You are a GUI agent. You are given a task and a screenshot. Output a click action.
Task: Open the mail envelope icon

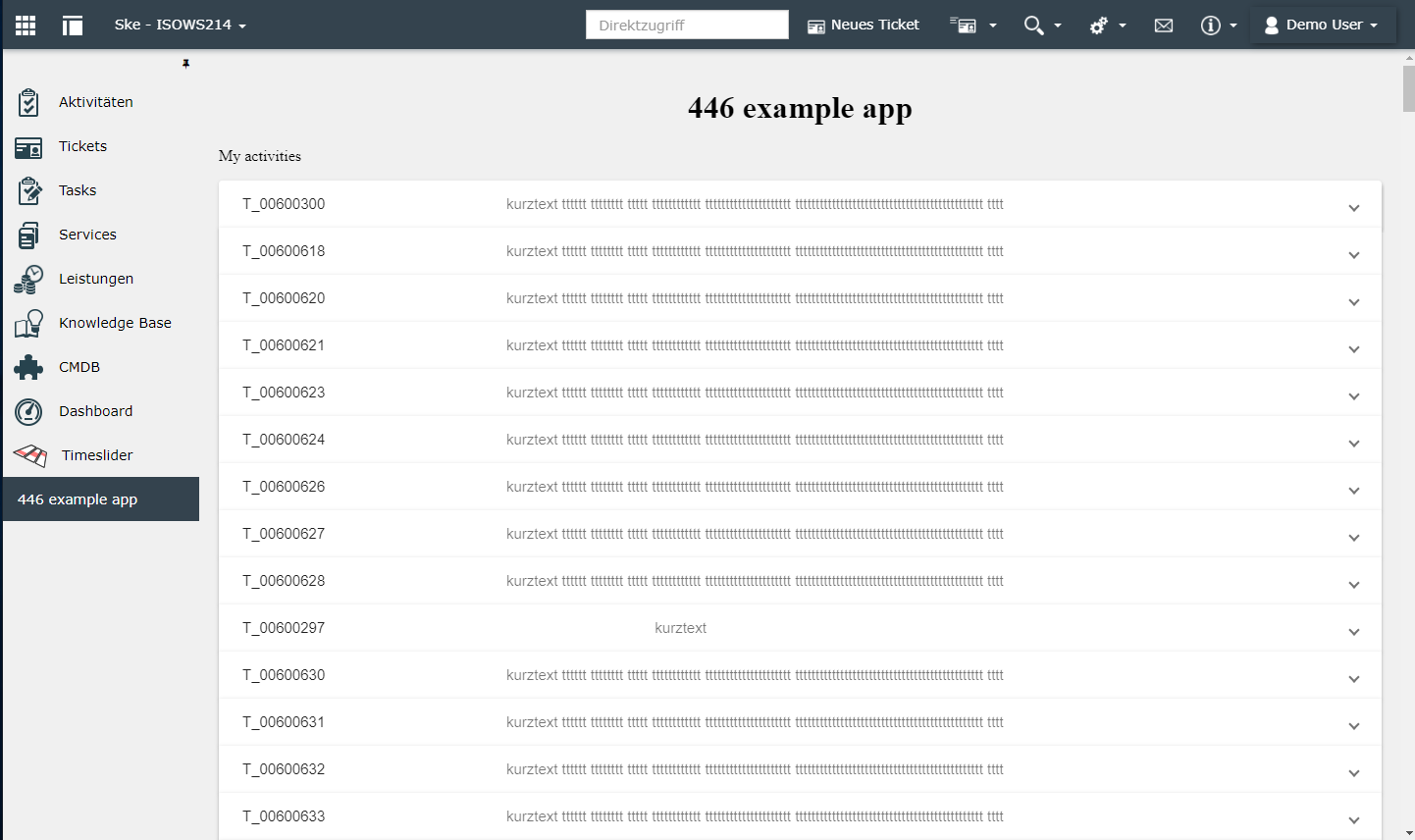[1164, 26]
